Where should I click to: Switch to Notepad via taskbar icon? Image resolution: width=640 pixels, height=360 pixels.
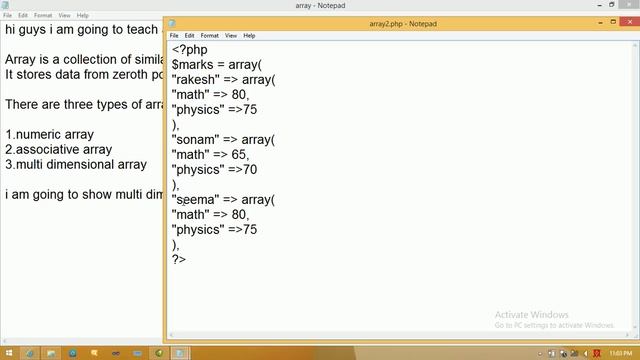coord(180,353)
